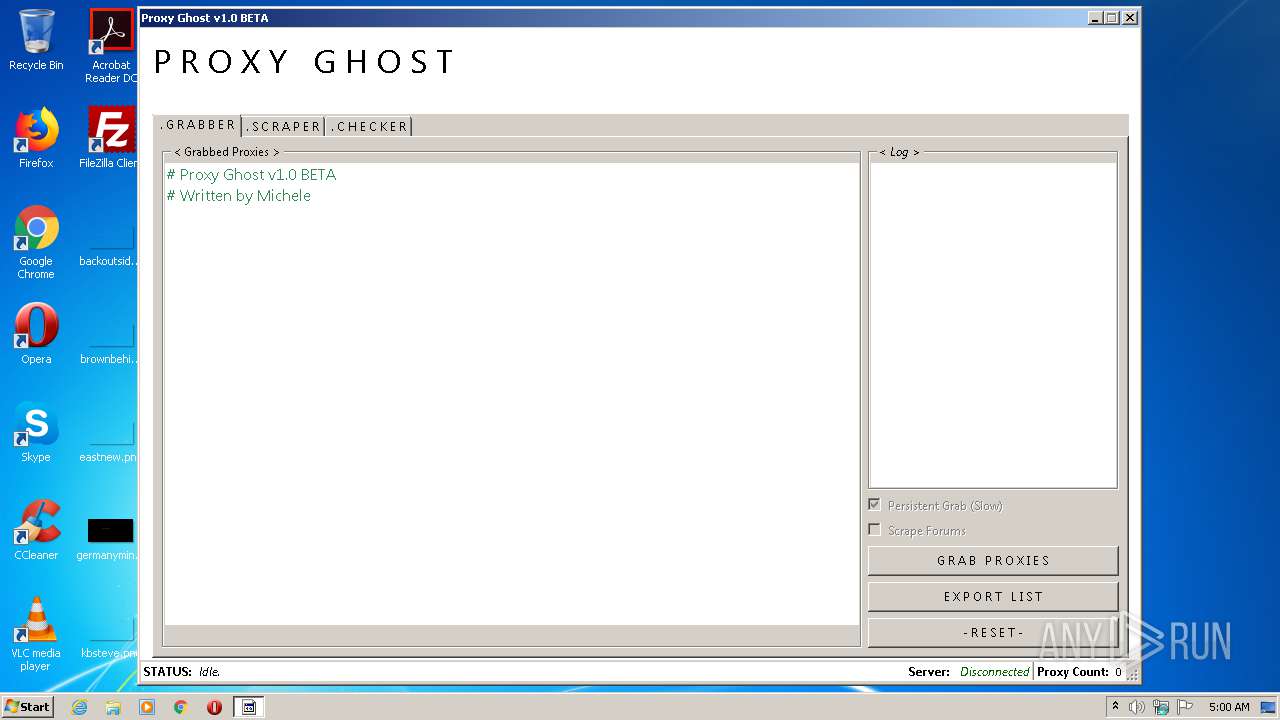Switch to the .GRABBER tab
Image resolution: width=1280 pixels, height=720 pixels.
pyautogui.click(x=198, y=125)
